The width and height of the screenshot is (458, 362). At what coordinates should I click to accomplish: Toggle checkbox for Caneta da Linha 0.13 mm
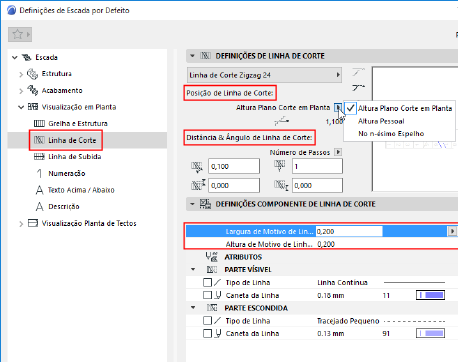point(207,333)
